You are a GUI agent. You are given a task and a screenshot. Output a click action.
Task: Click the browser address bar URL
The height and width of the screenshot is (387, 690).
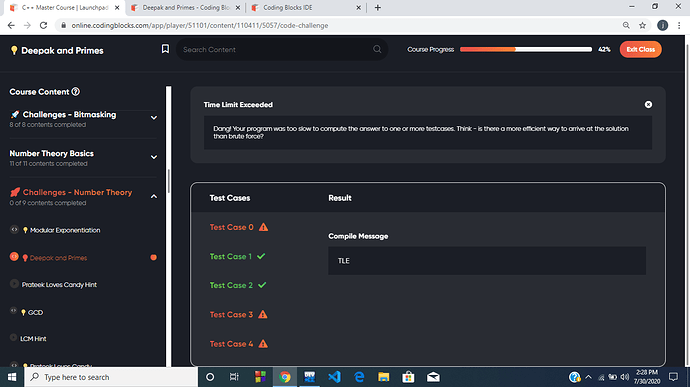(x=200, y=26)
